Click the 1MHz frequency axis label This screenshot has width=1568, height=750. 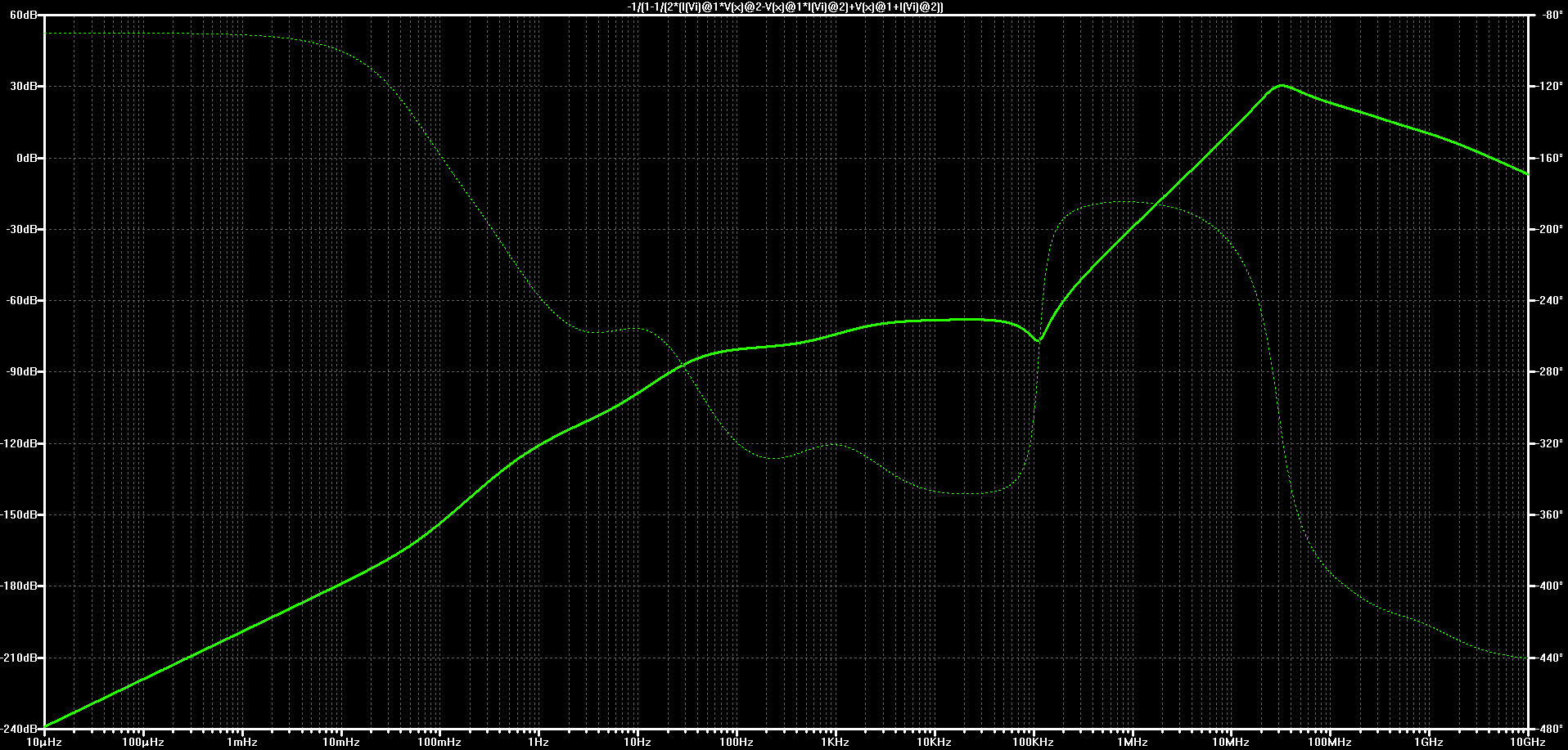point(1132,743)
